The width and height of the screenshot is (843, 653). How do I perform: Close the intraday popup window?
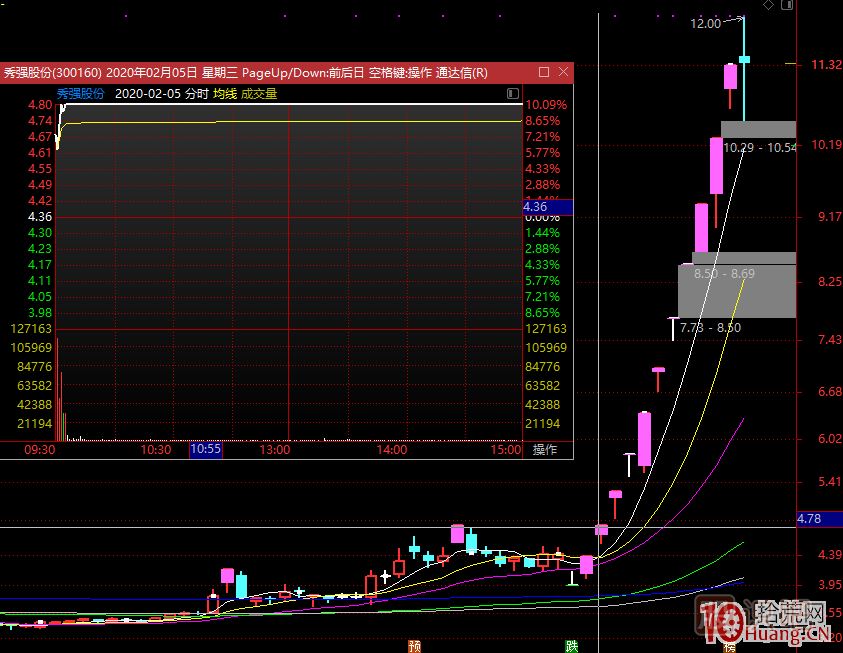coord(563,72)
